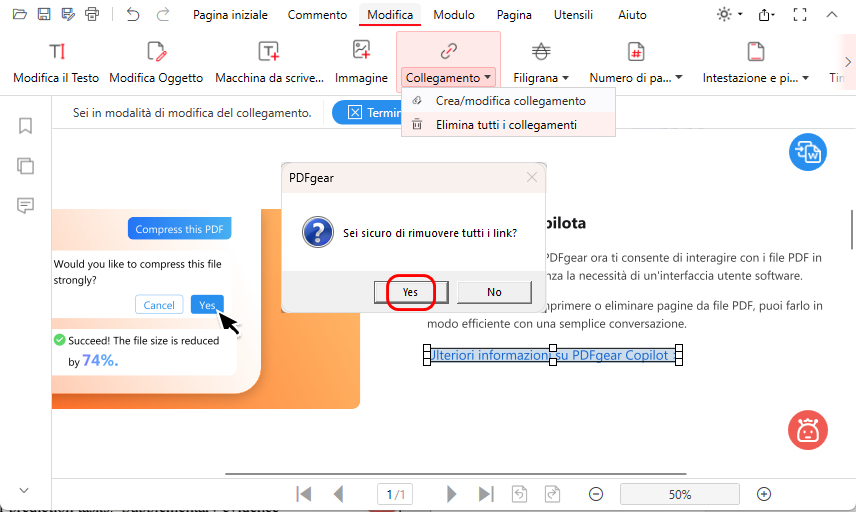This screenshot has width=856, height=512.
Task: Collapse the ribbon with the chevron
Action: [x=831, y=15]
